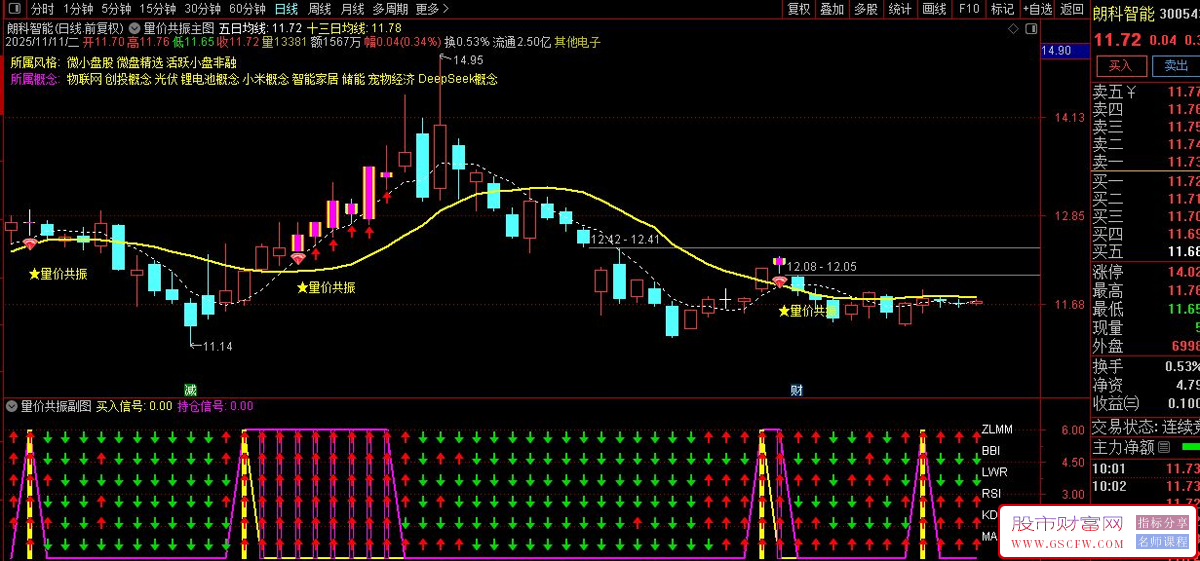Click the 朗科智能 stock name in quote panel
This screenshot has width=1200, height=561.
1124,14
